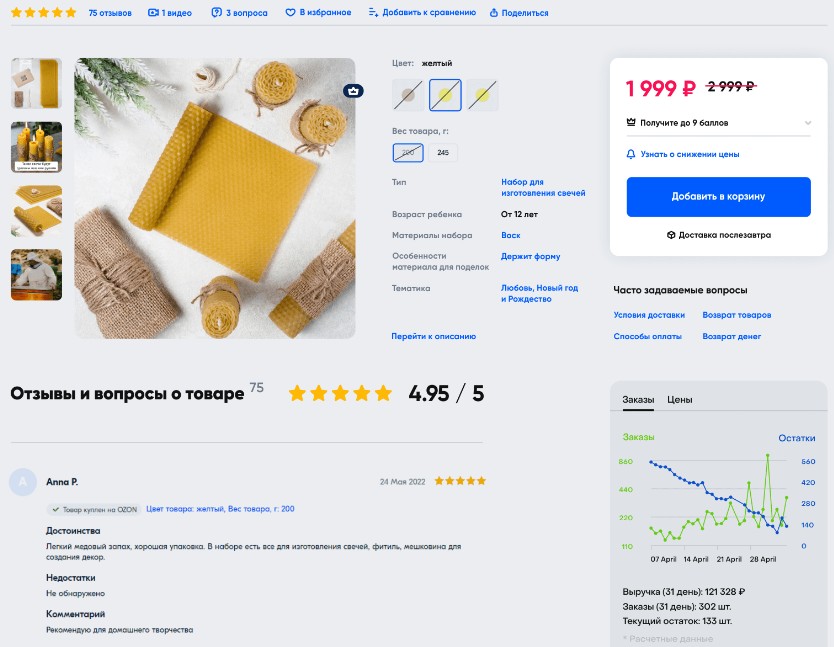This screenshot has height=647, width=834.
Task: Click bell icon Узнать о снижении цены
Action: tap(631, 154)
